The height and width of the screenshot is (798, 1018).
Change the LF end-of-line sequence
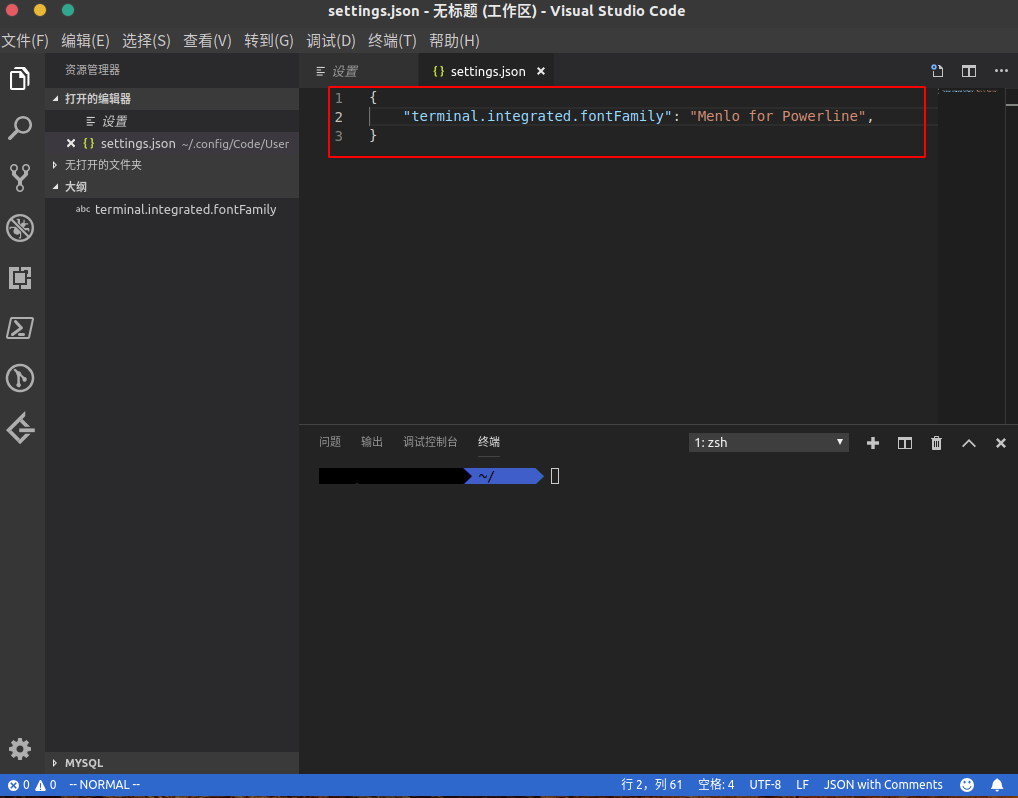[x=802, y=784]
